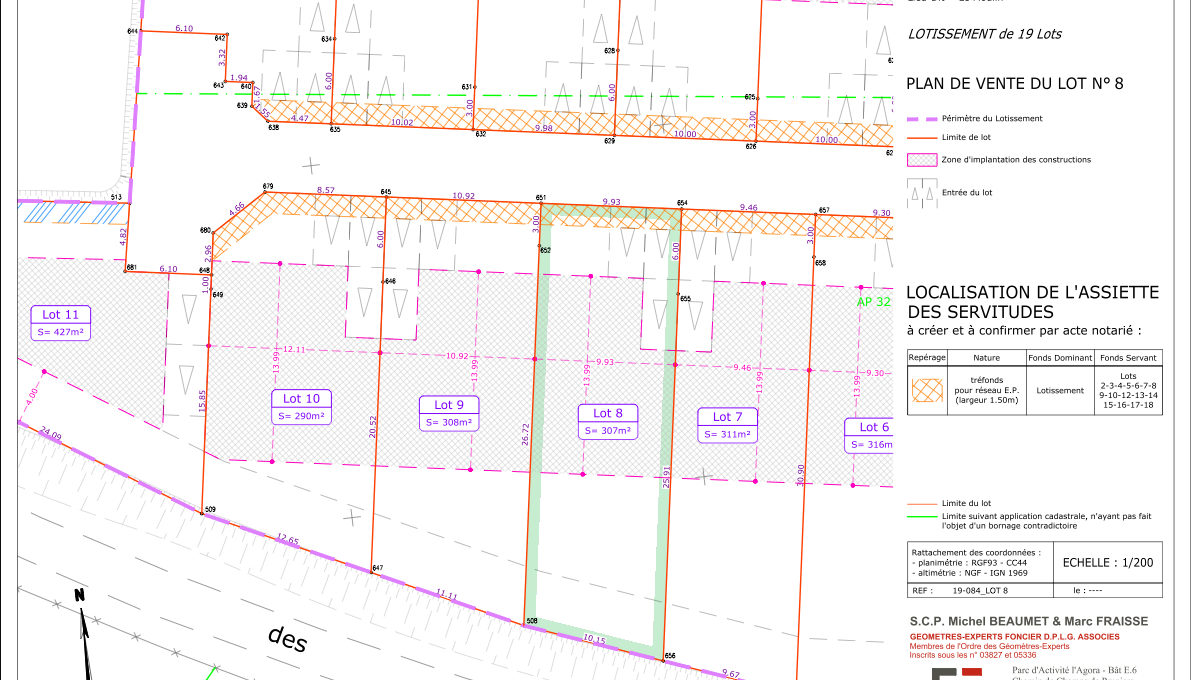Click the '10.02' dimension on upper boundary
Image resolution: width=1191 pixels, height=680 pixels.
402,122
